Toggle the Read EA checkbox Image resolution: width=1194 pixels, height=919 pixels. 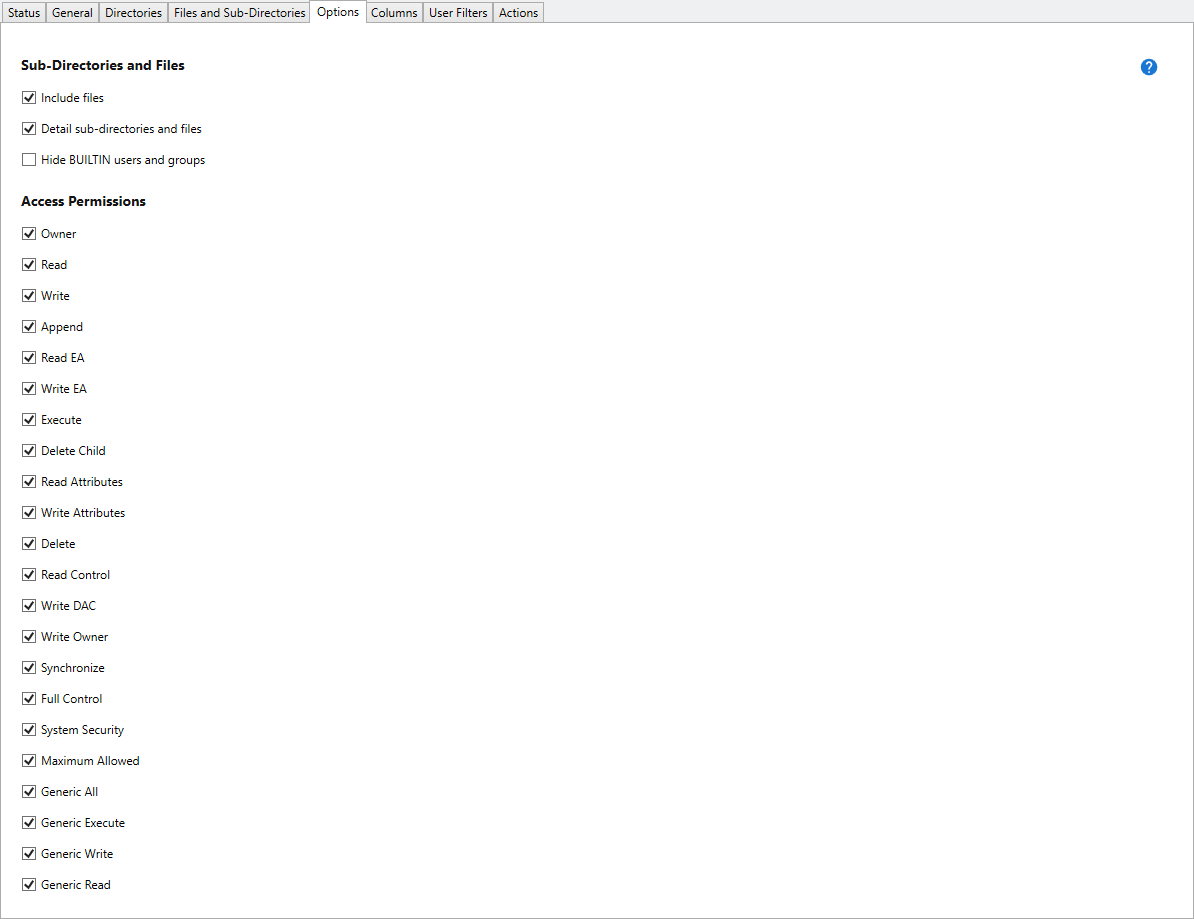29,358
